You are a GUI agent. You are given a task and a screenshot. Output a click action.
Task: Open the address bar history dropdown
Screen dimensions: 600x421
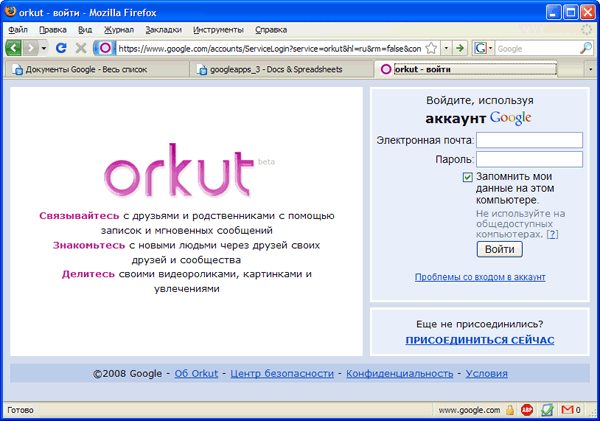pos(446,48)
